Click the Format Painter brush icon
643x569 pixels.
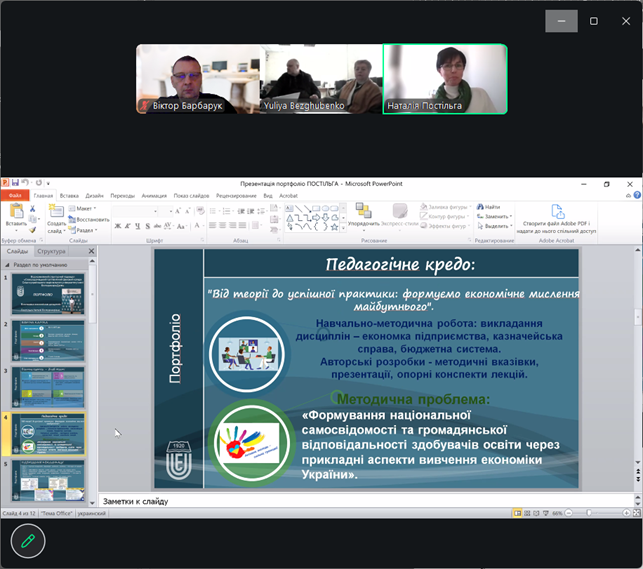(32, 230)
